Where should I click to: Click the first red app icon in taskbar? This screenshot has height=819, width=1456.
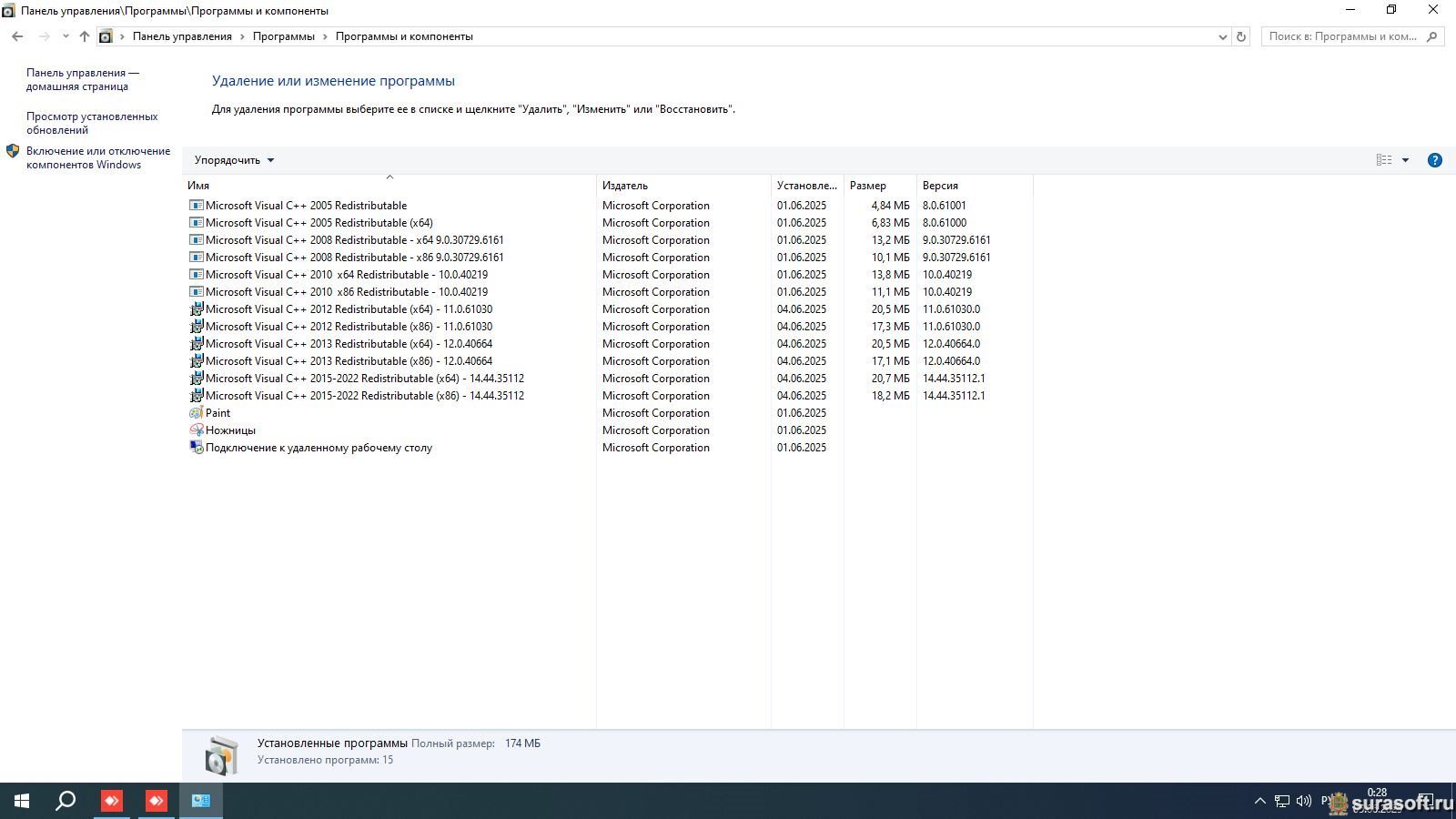112,801
